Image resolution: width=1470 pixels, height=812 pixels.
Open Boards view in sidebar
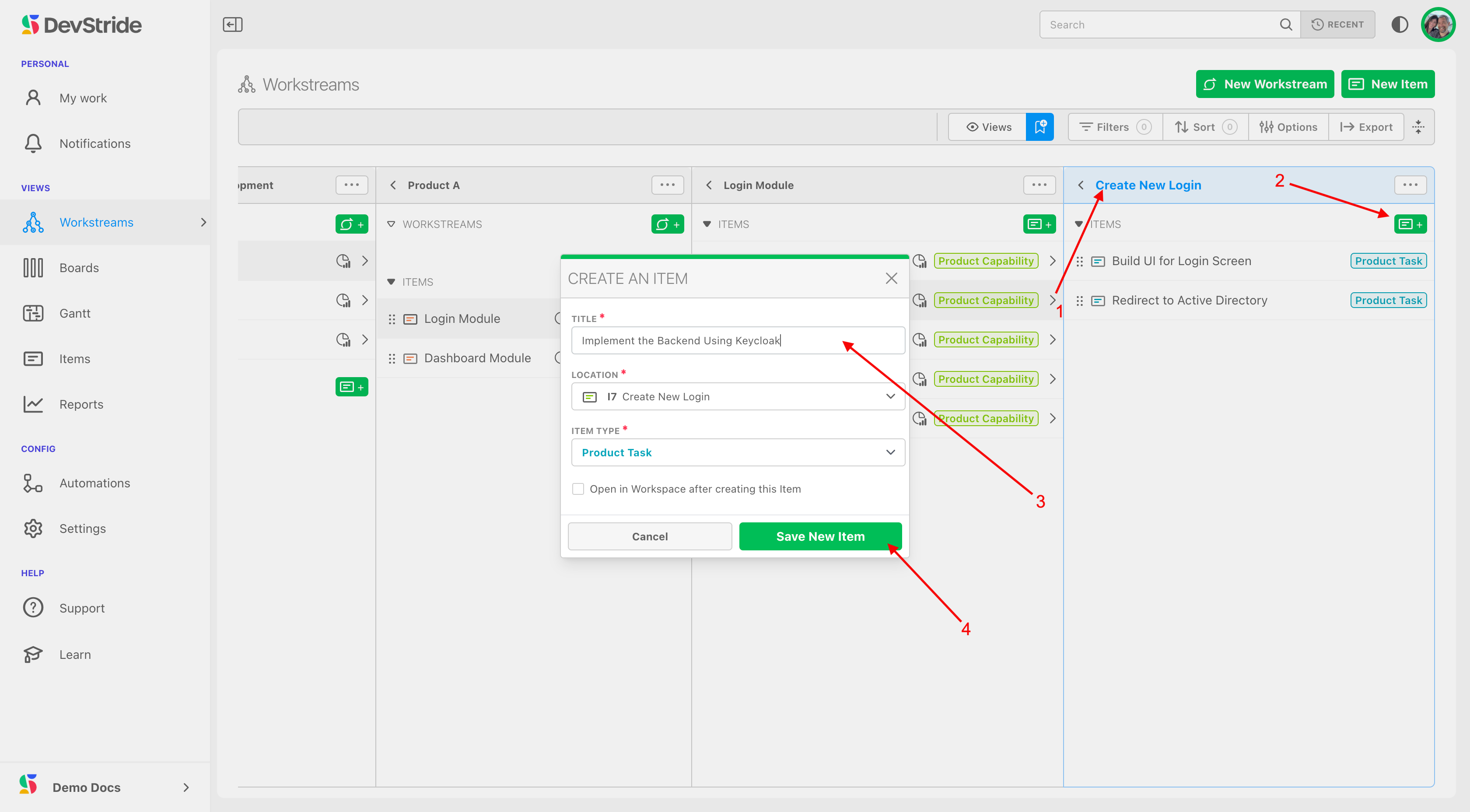(x=79, y=268)
